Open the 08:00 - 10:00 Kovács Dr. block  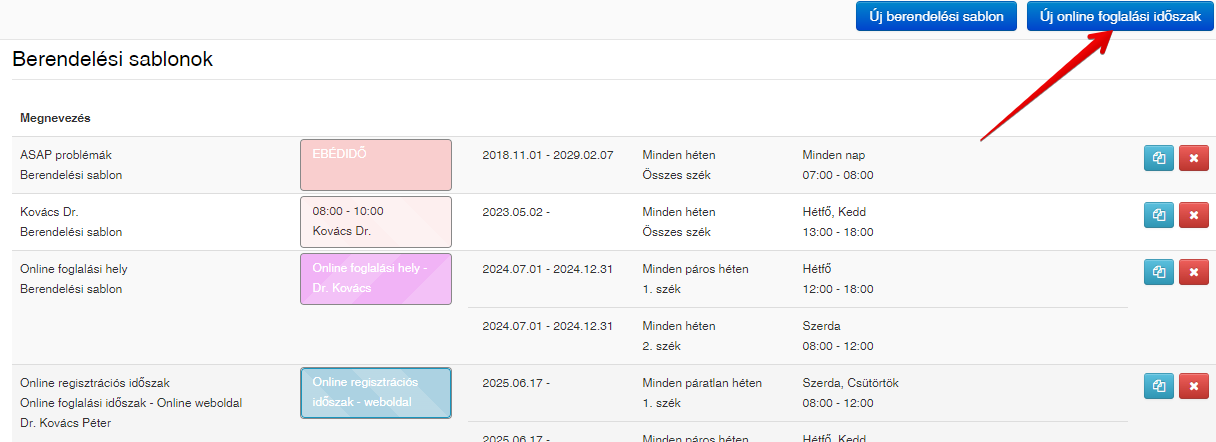click(376, 222)
